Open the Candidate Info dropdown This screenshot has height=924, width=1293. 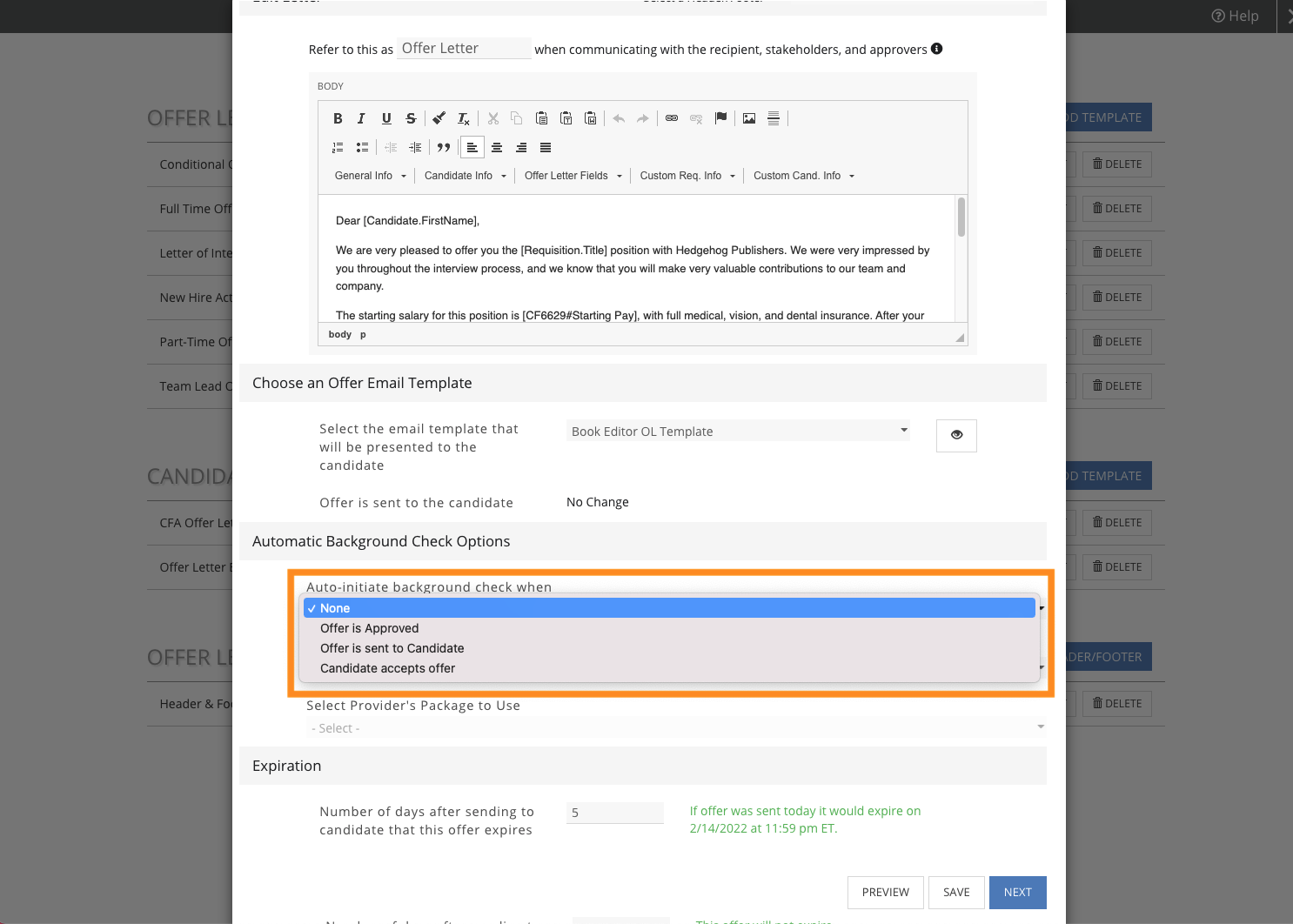[465, 176]
